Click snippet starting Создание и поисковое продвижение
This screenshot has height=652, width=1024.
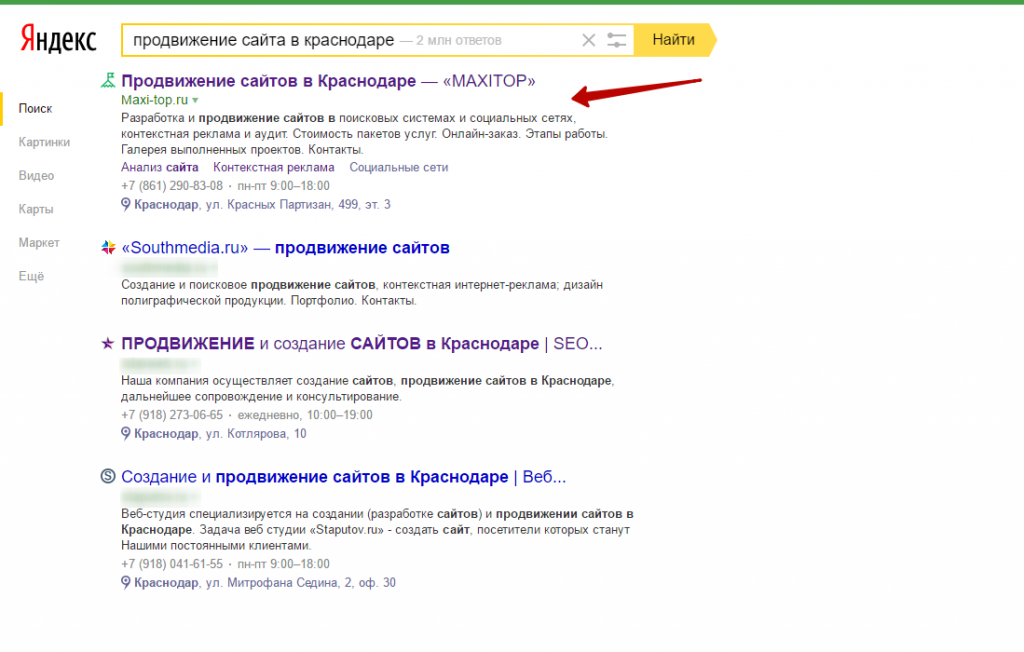pyautogui.click(x=362, y=293)
